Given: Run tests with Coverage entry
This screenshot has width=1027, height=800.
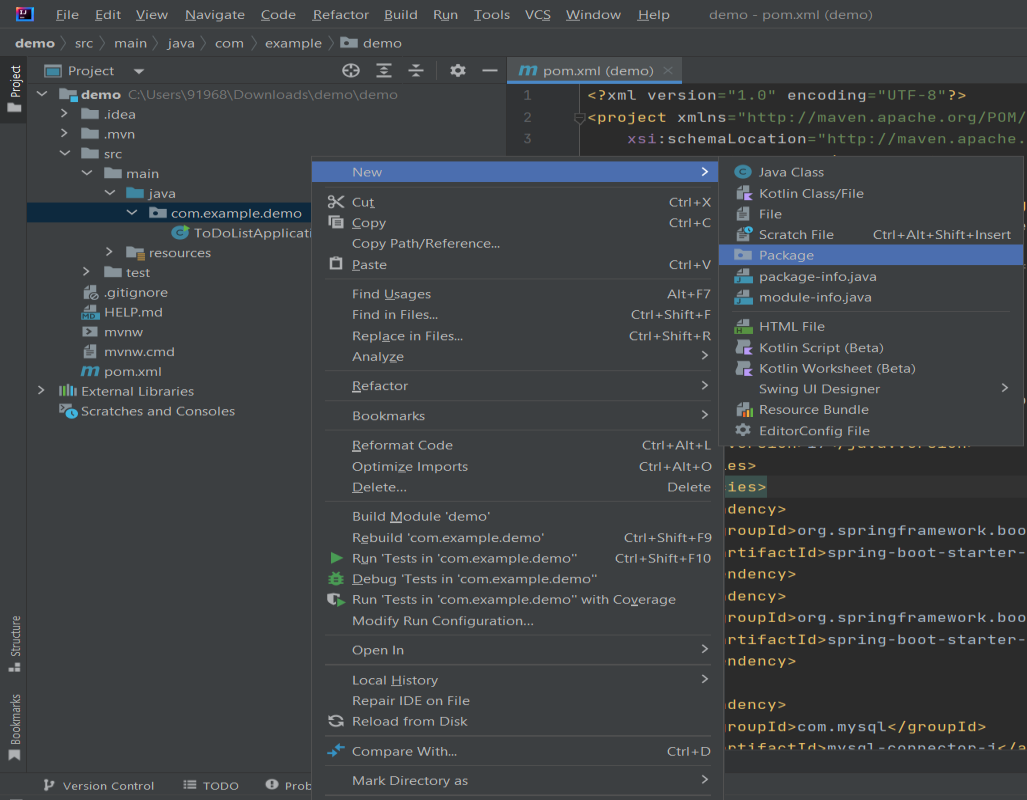Looking at the screenshot, I should pyautogui.click(x=517, y=600).
